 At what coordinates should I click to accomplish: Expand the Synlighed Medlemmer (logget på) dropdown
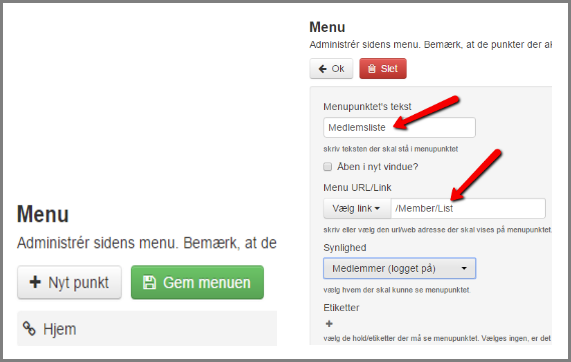[x=399, y=268]
